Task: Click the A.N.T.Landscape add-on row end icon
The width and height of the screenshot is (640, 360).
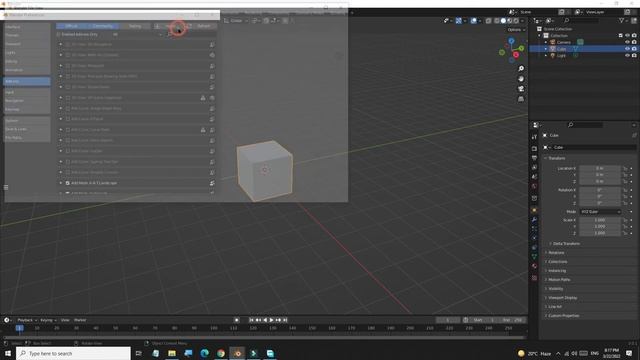Action: pos(212,183)
